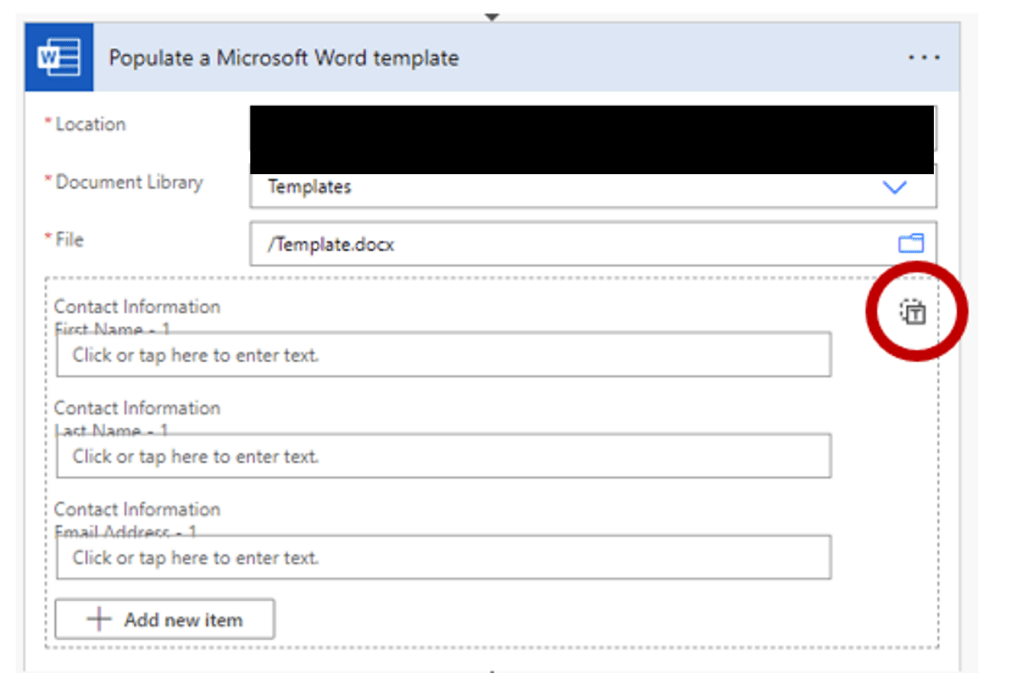The height and width of the screenshot is (673, 1023).
Task: Click the File field label
Action: (x=69, y=239)
